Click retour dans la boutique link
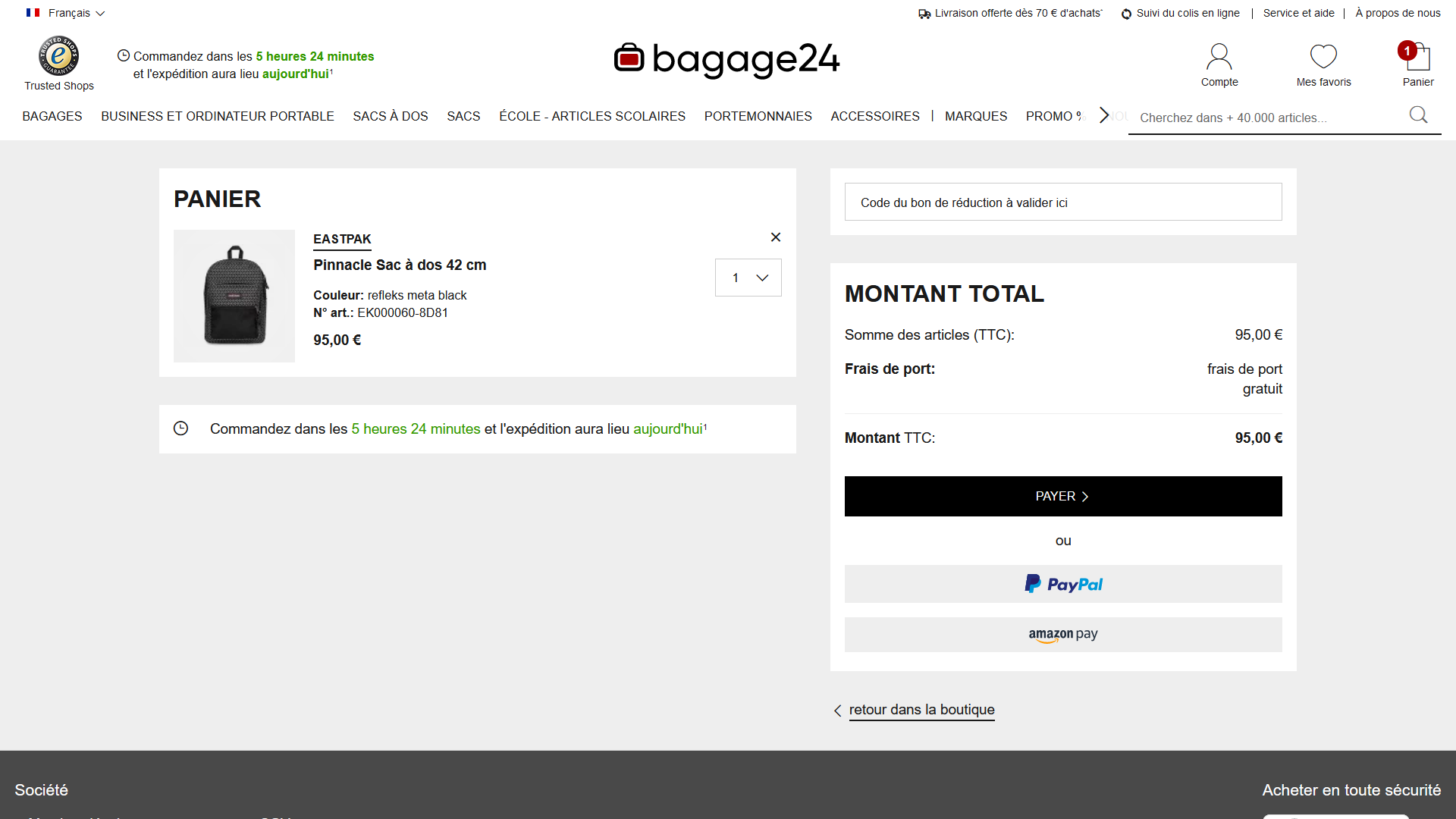The height and width of the screenshot is (819, 1456). coord(921,710)
